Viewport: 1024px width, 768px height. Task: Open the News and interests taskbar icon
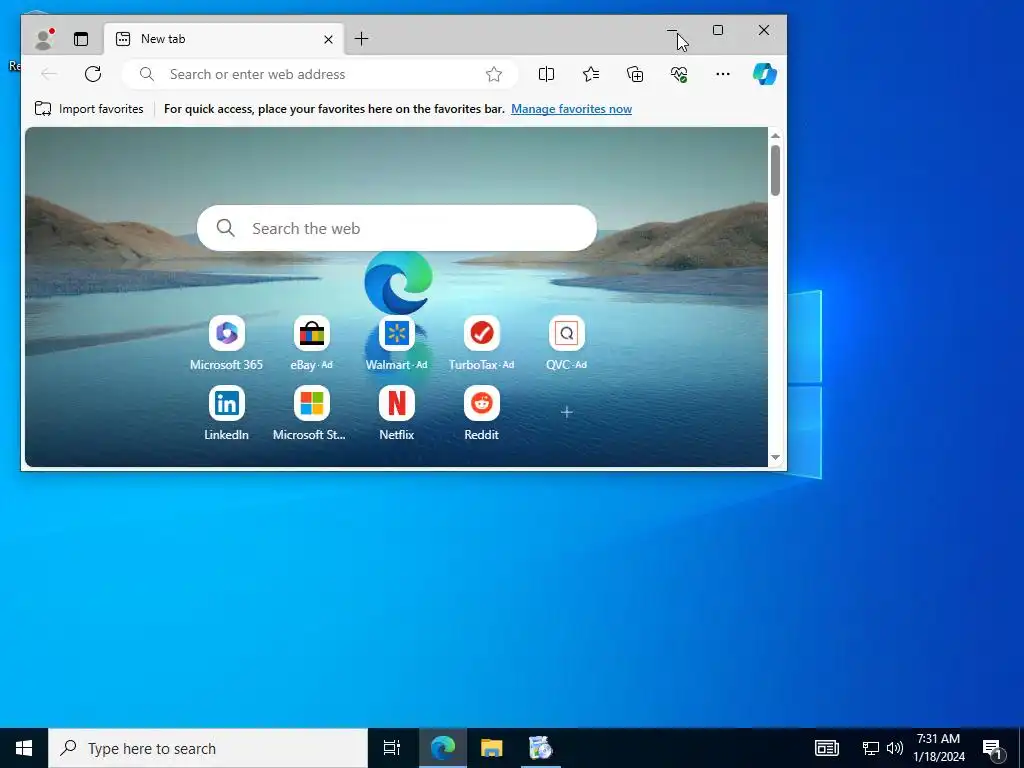coord(827,748)
